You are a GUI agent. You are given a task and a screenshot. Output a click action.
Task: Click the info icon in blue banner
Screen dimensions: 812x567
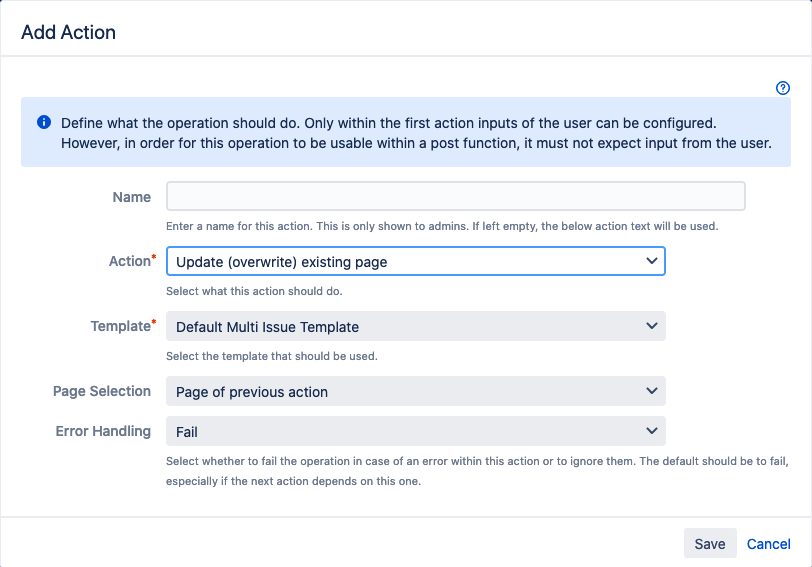(44, 122)
